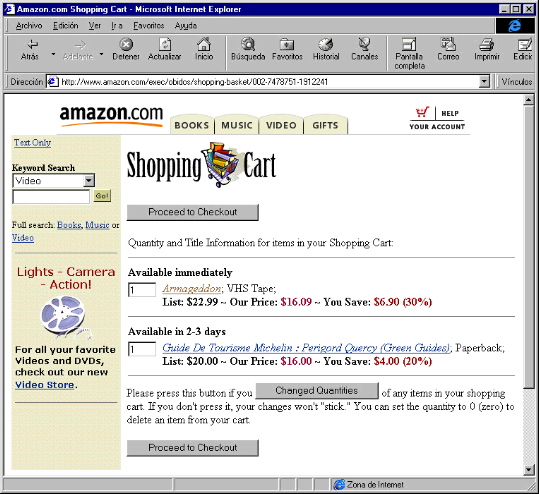
Task: Click the Zona de Internet globe icon
Action: click(339, 485)
